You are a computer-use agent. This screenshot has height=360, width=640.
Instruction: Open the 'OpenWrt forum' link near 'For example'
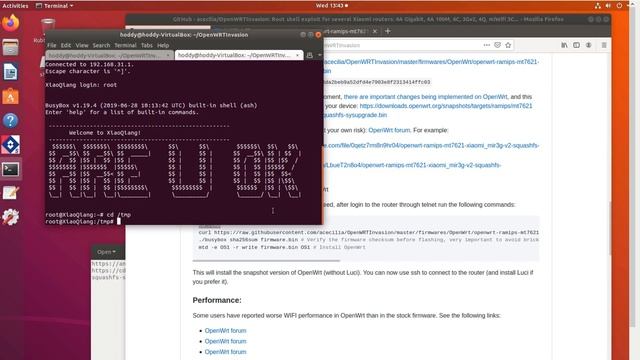click(389, 130)
